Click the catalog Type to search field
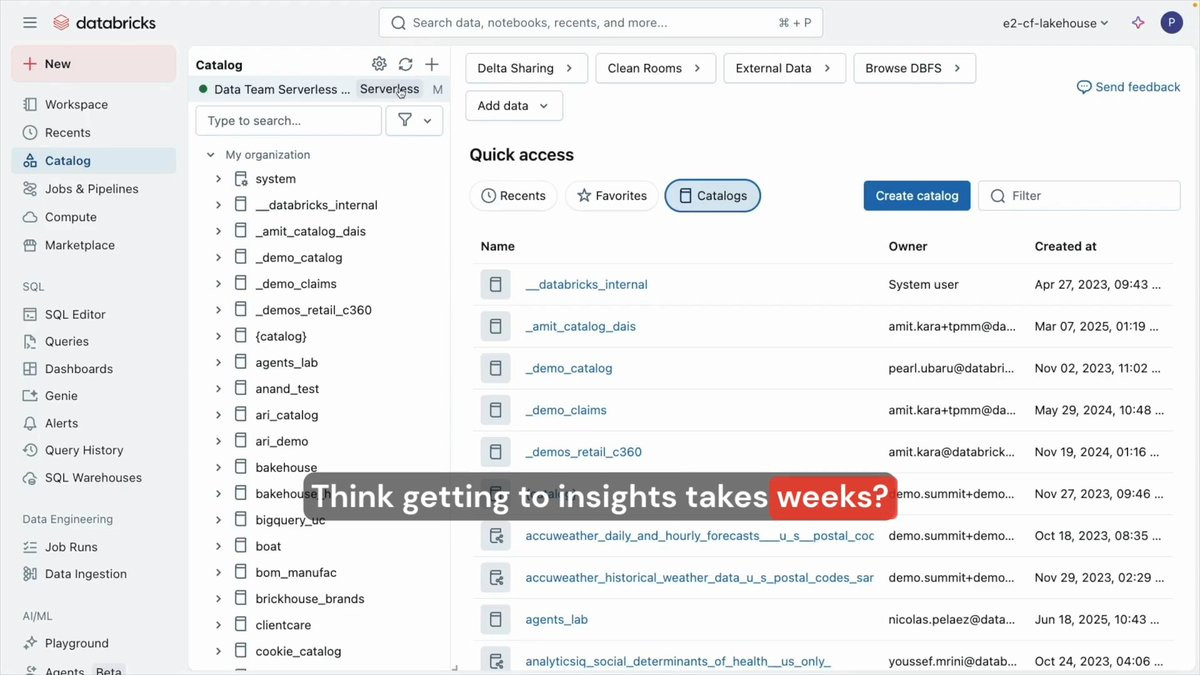The height and width of the screenshot is (675, 1200). [289, 120]
